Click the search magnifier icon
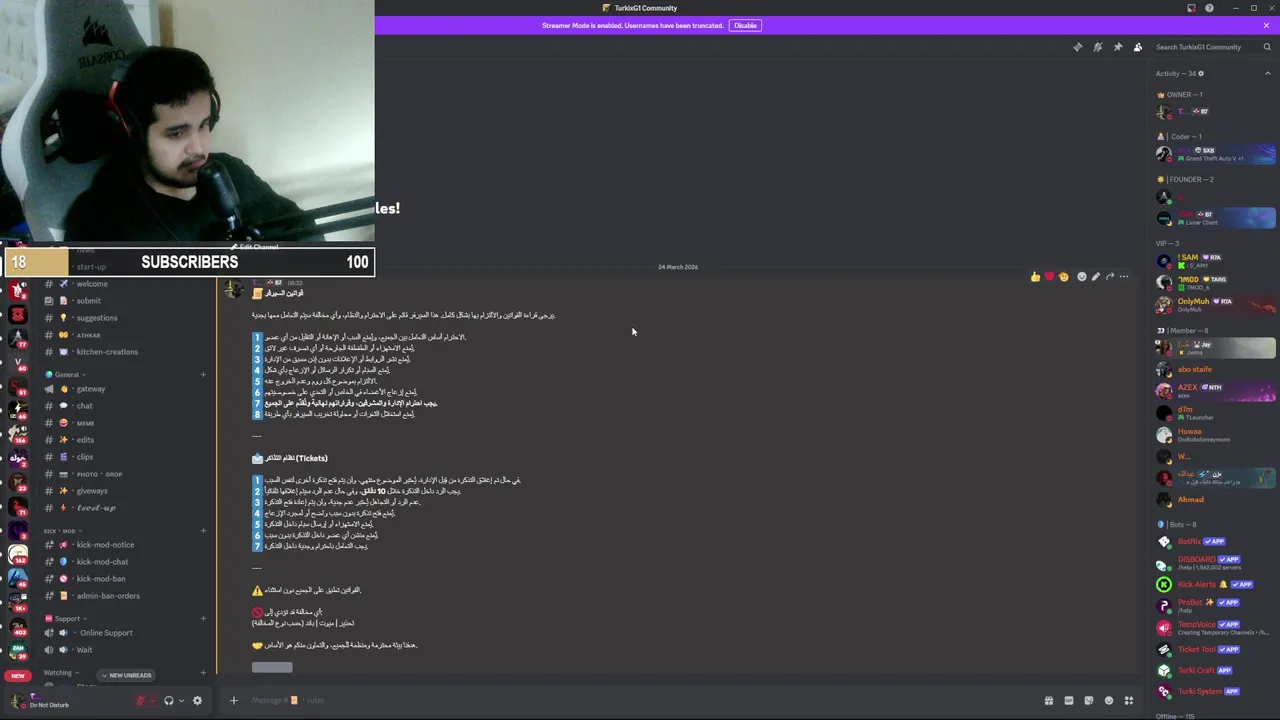Screen dimensions: 1280x720 pos(1267,47)
